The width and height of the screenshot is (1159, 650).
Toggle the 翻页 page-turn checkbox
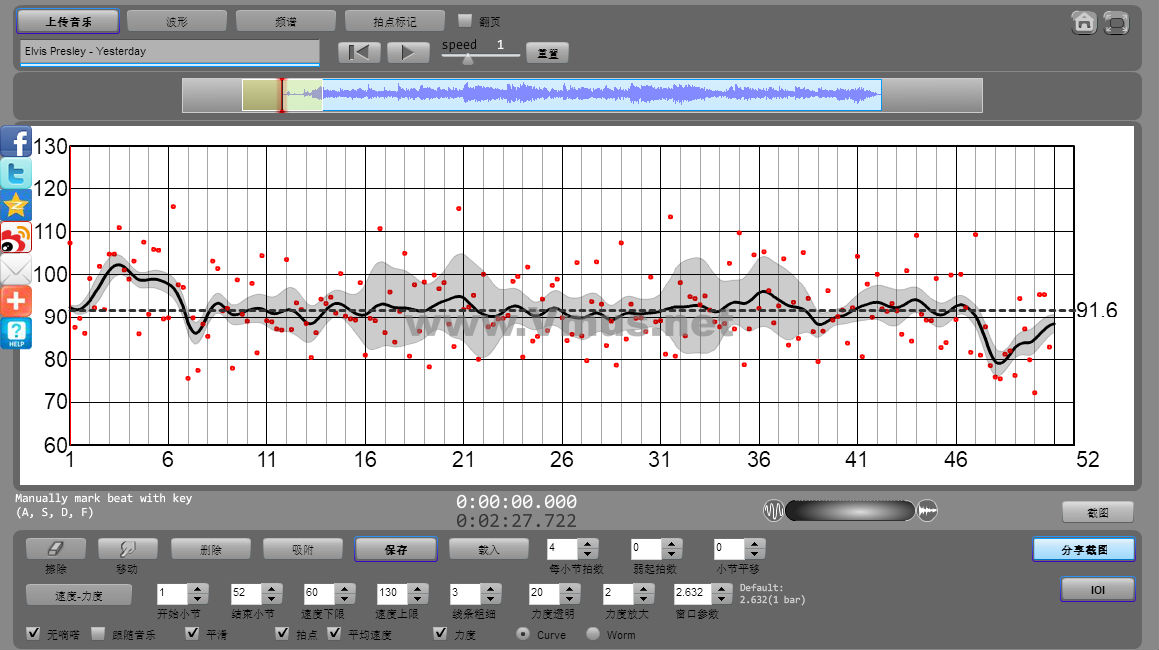point(464,20)
